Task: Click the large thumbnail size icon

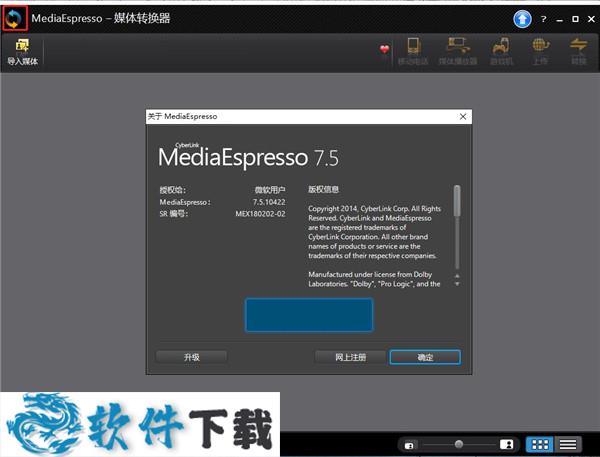Action: click(x=506, y=444)
